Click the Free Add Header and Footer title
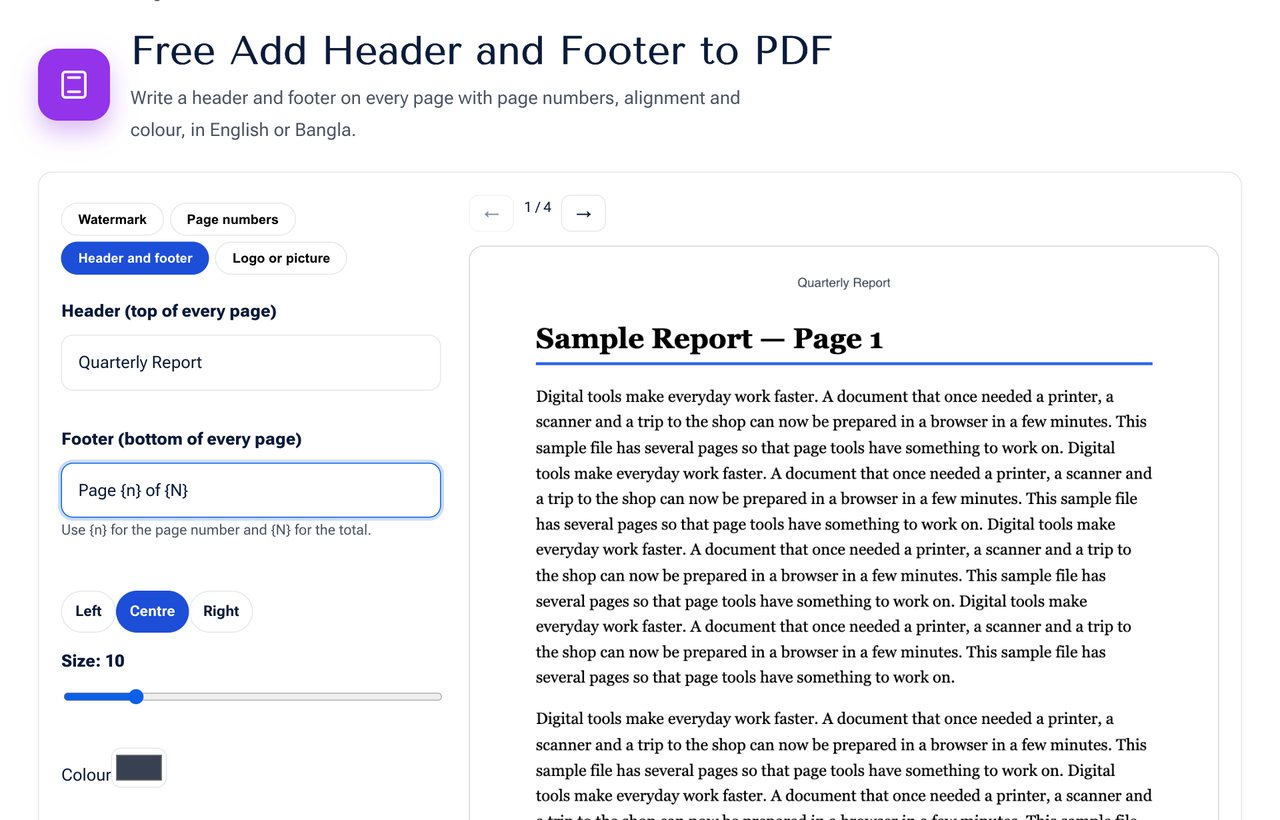 482,50
